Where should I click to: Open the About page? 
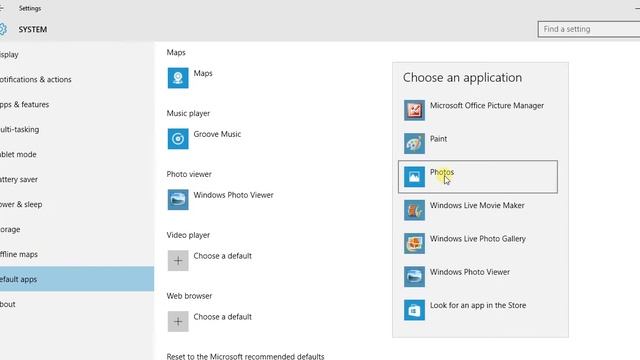coord(77,304)
